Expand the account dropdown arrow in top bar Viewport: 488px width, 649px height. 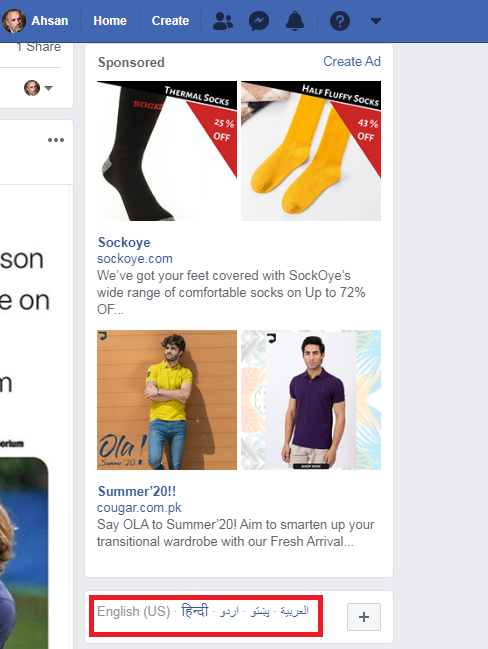tap(375, 21)
